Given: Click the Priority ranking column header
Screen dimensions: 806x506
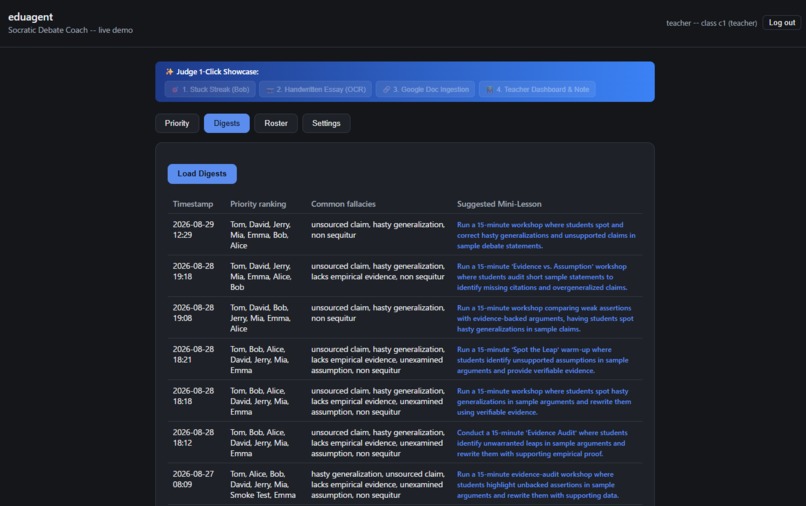Looking at the screenshot, I should pos(258,204).
